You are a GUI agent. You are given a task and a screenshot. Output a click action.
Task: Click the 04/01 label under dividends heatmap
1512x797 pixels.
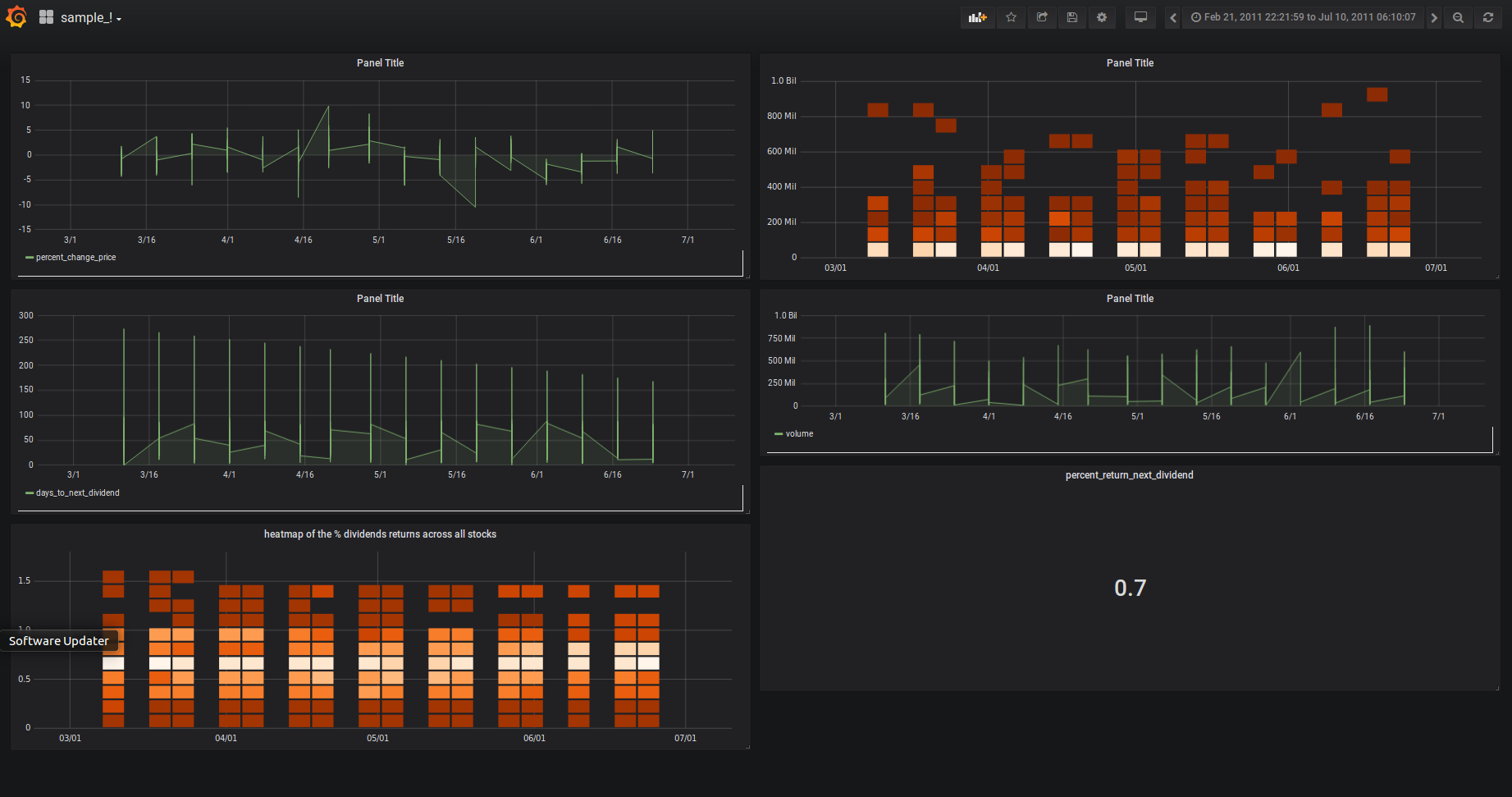[x=226, y=739]
